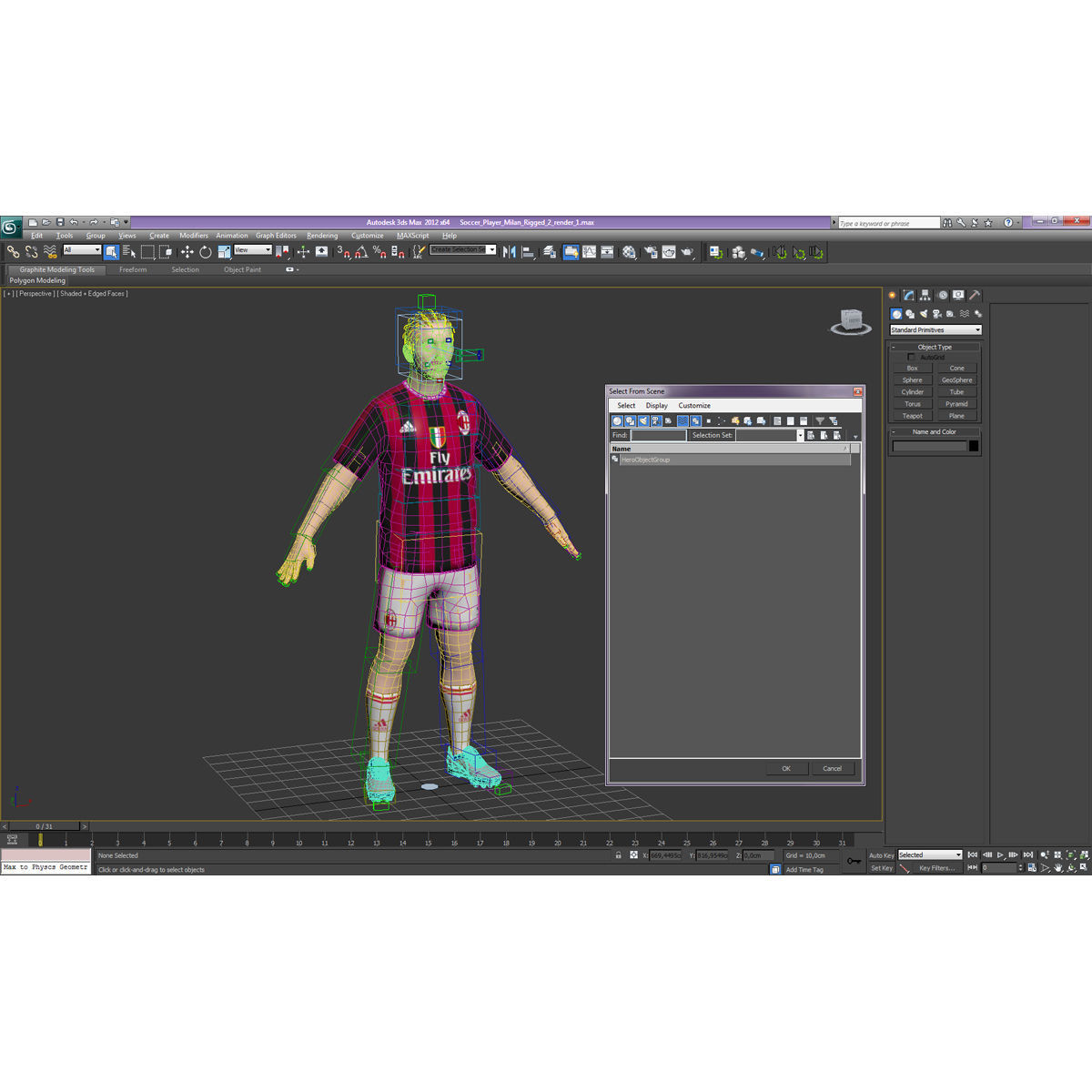Viewport: 1092px width, 1092px height.
Task: Switch to the Hierarchy panel tab
Action: (x=925, y=295)
